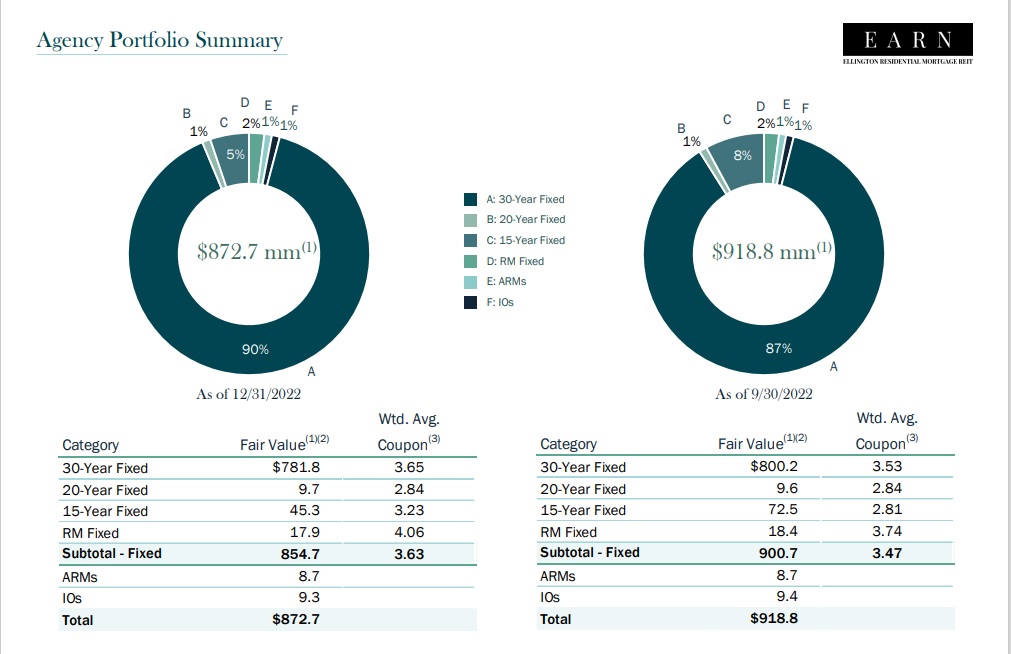The image size is (1011, 654).
Task: Select the 87% segment label in the 9/30/2022 chart
Action: tap(778, 349)
